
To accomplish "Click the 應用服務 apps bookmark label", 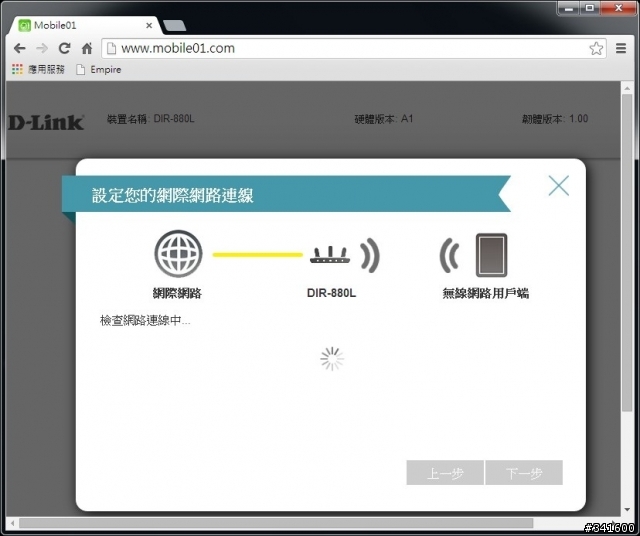I will tap(46, 69).
